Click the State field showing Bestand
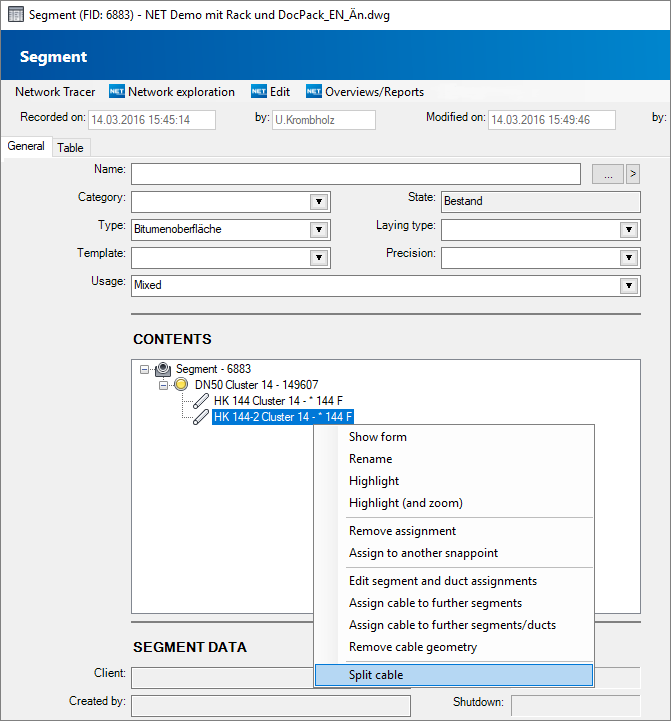 point(540,201)
